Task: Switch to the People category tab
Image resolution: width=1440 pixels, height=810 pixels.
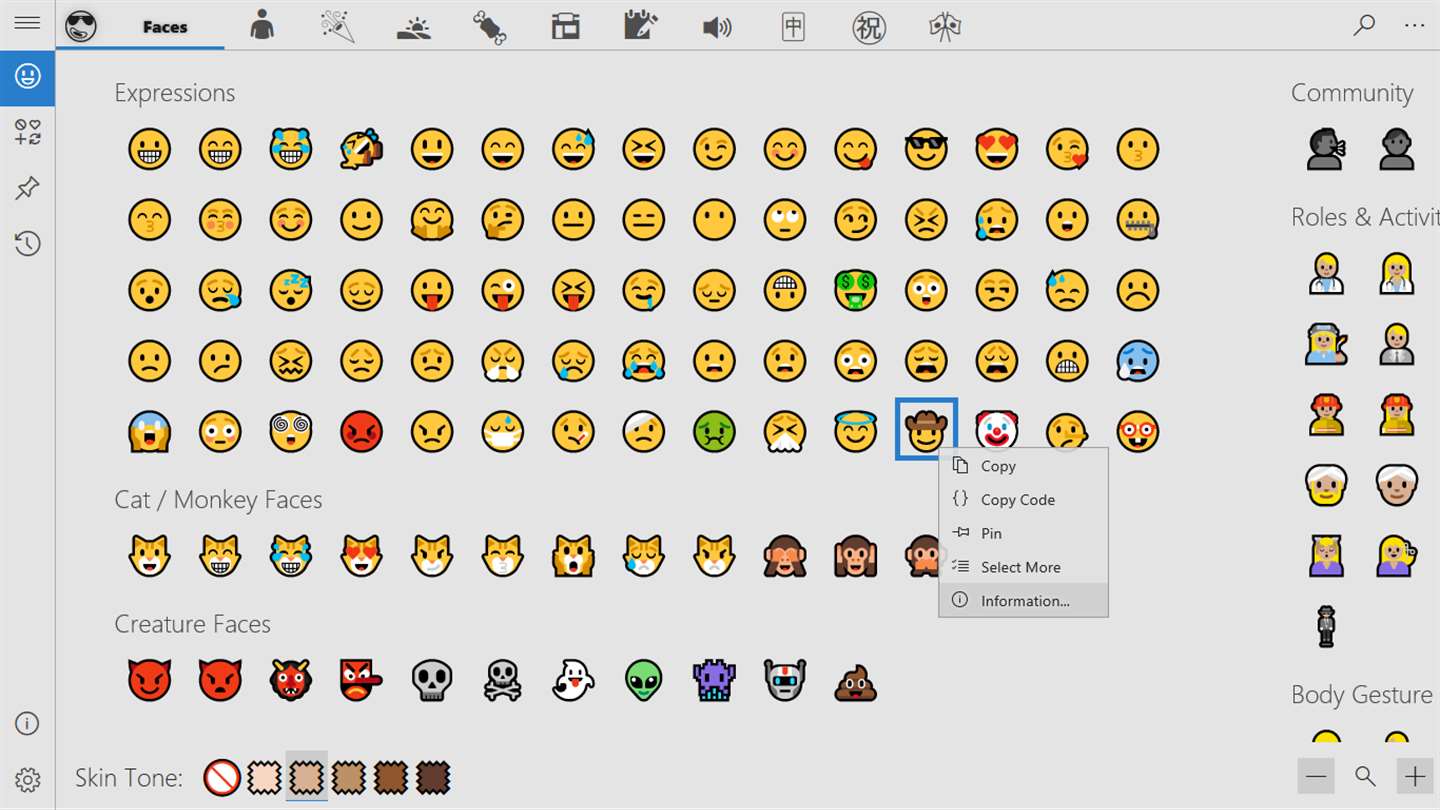Action: tap(262, 25)
